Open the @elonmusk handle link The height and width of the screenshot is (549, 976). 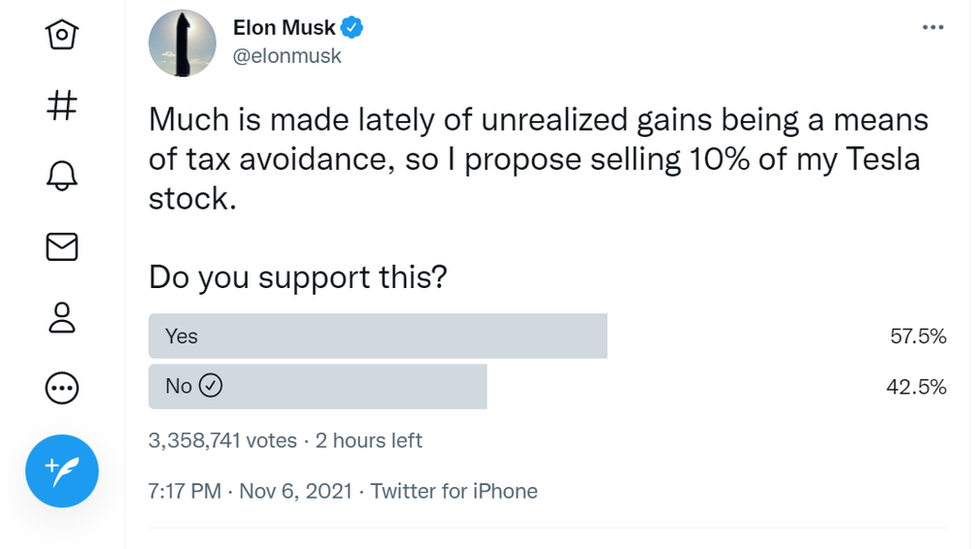(x=287, y=56)
